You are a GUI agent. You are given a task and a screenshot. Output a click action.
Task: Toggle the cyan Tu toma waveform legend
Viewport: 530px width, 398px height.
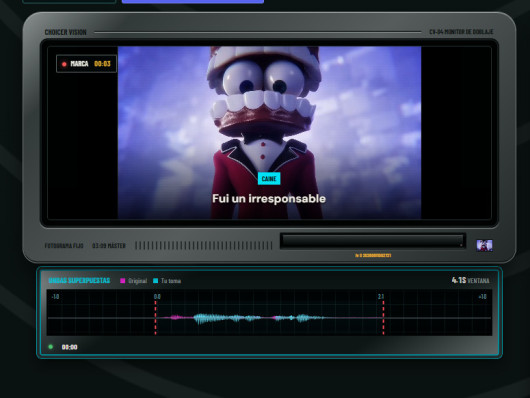click(167, 281)
